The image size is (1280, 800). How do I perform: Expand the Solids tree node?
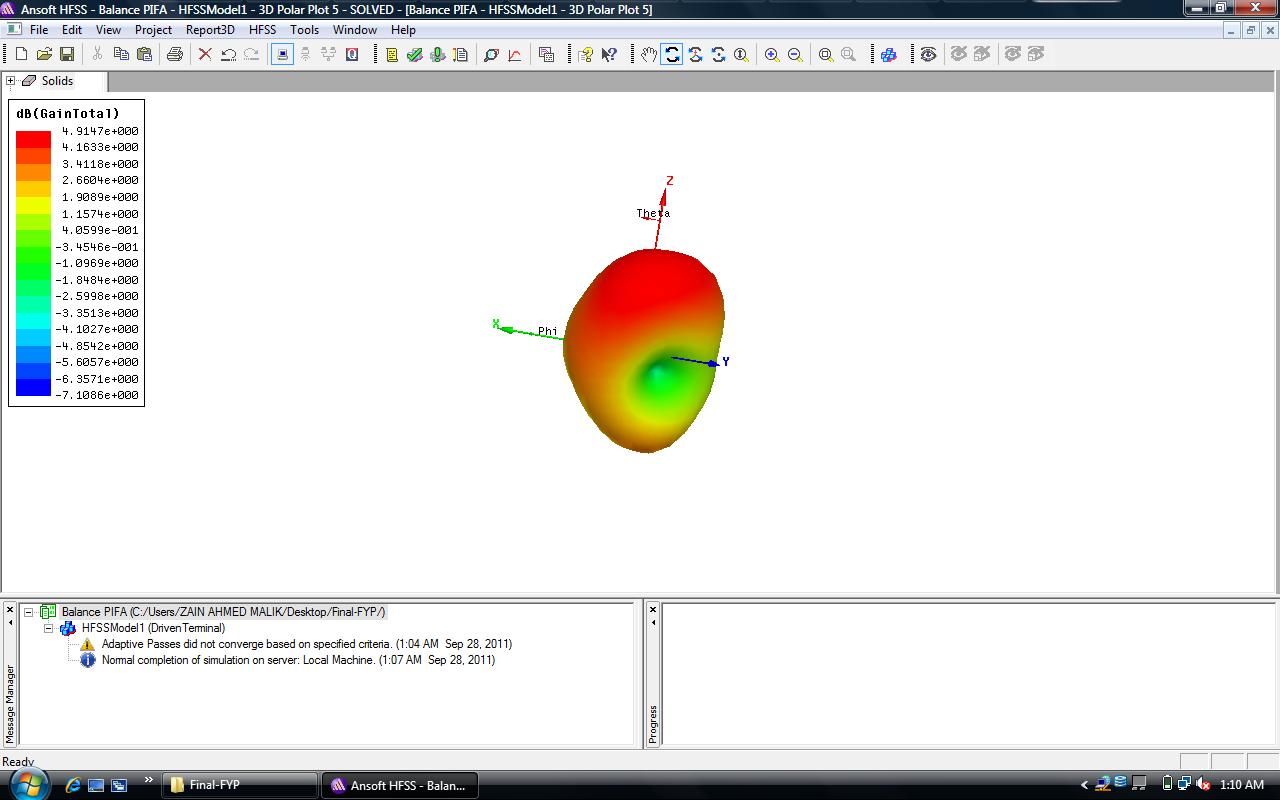11,81
